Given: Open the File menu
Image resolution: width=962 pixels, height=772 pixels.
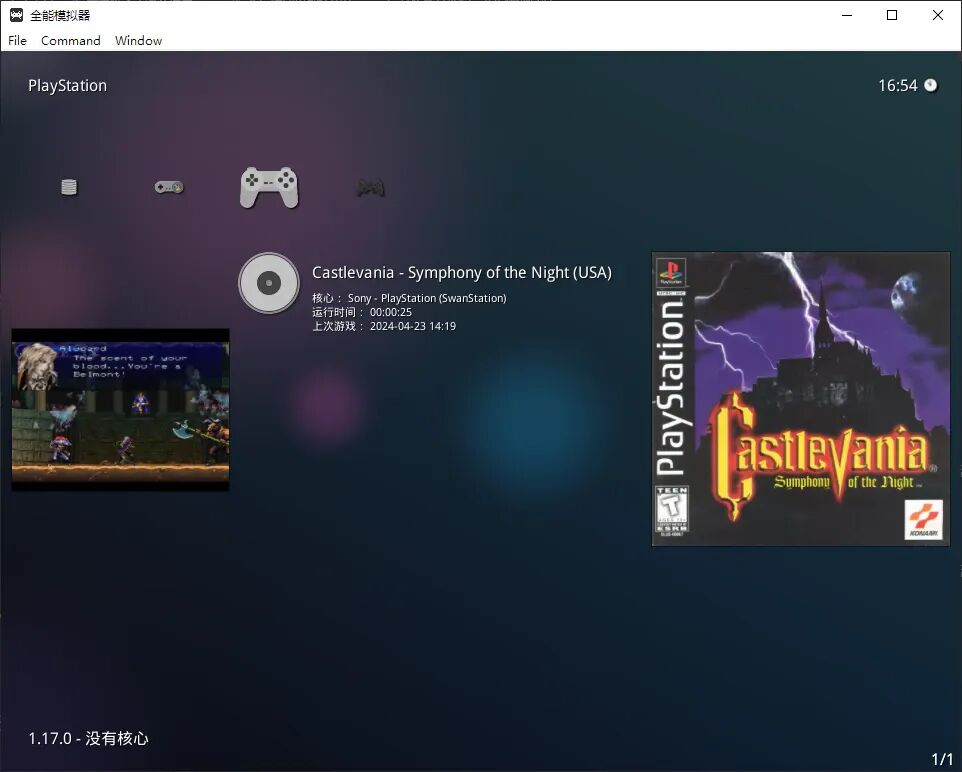Looking at the screenshot, I should (17, 41).
